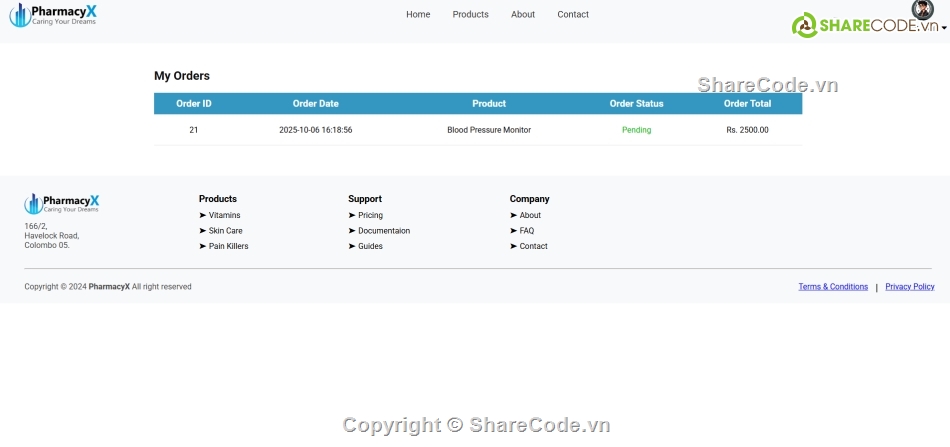Open the Products menu item

coord(470,14)
